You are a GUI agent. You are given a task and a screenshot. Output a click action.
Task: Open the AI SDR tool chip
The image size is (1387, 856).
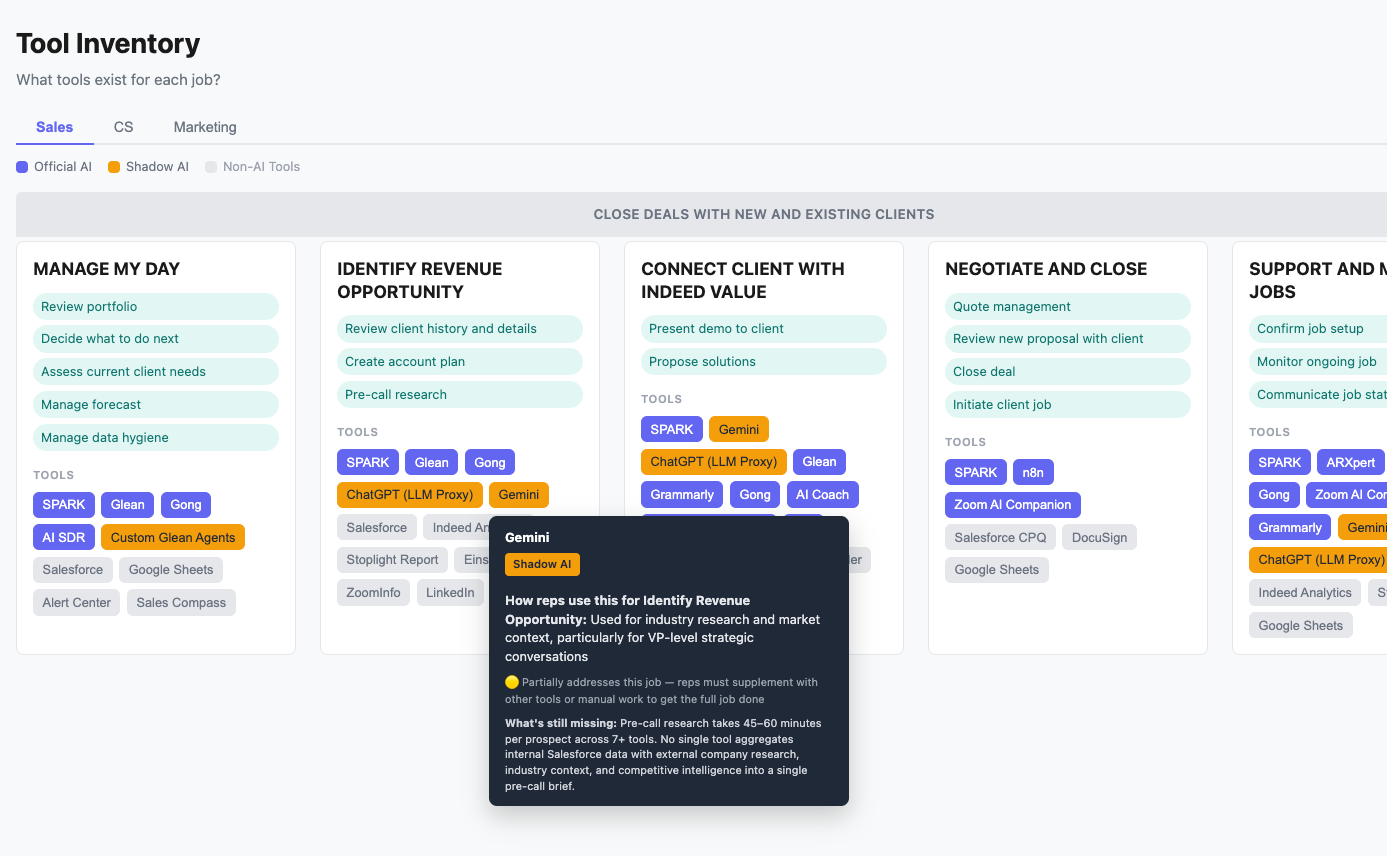(64, 538)
